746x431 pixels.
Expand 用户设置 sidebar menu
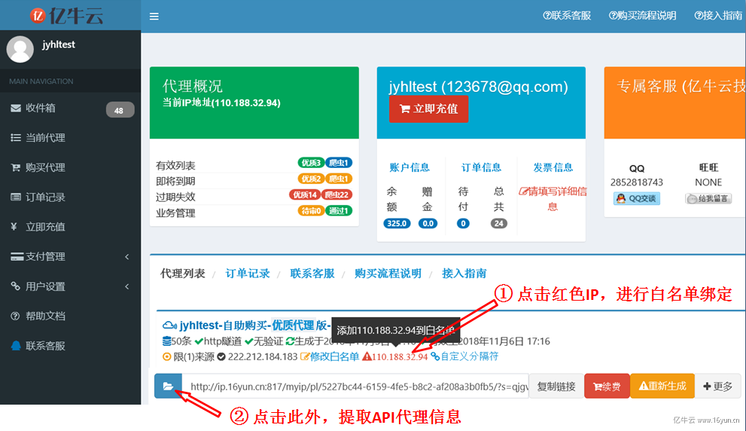[70, 286]
